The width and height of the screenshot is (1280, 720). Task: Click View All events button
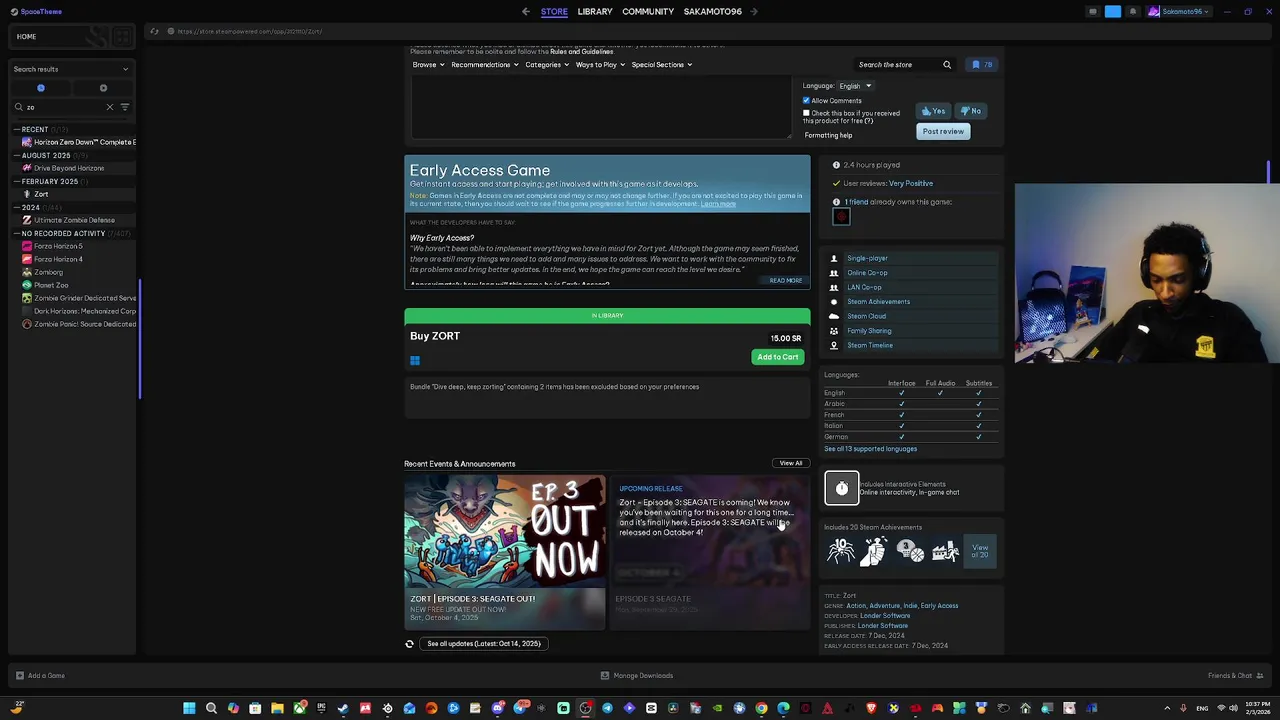point(791,464)
